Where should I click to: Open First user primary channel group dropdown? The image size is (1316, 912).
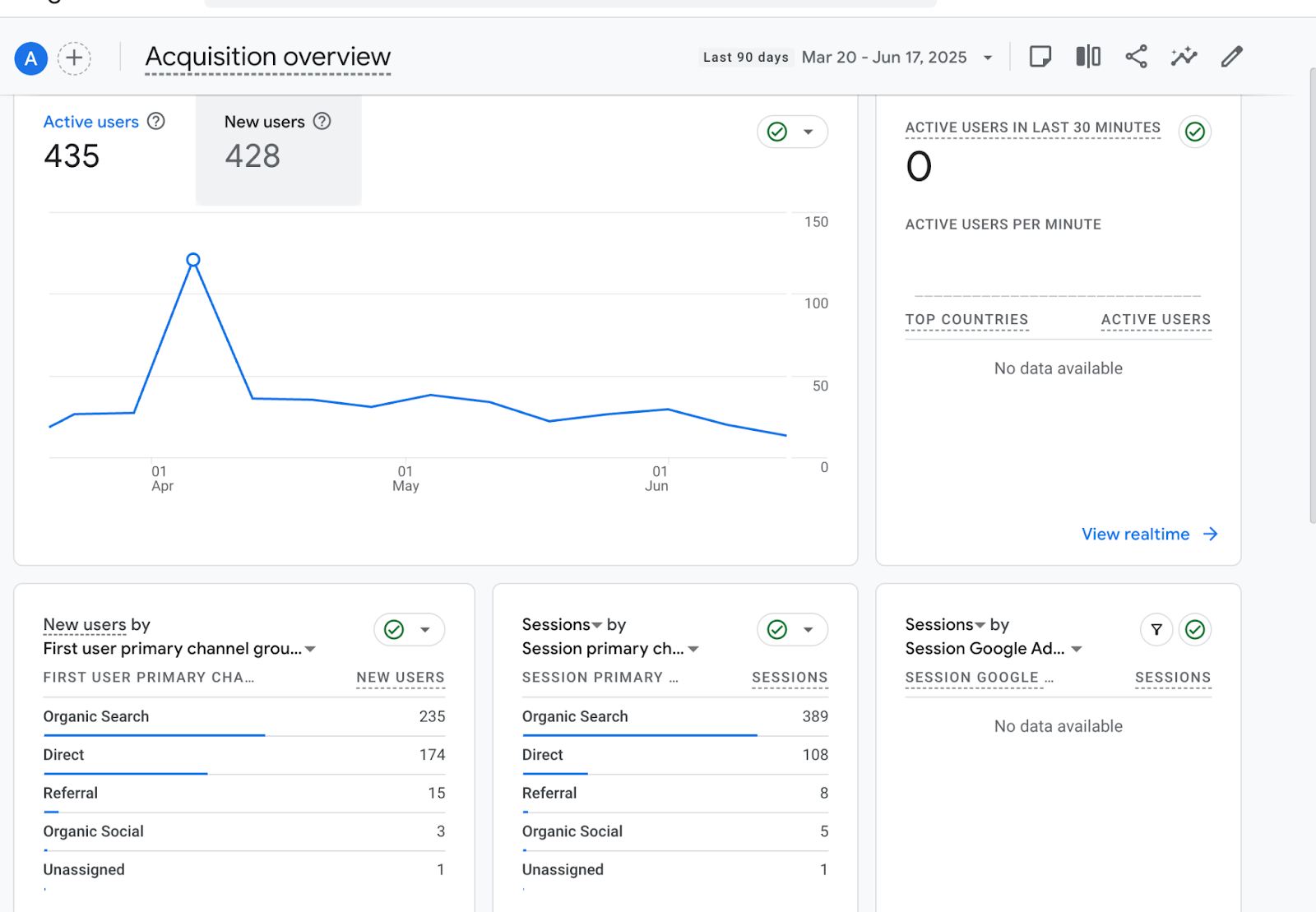[310, 649]
